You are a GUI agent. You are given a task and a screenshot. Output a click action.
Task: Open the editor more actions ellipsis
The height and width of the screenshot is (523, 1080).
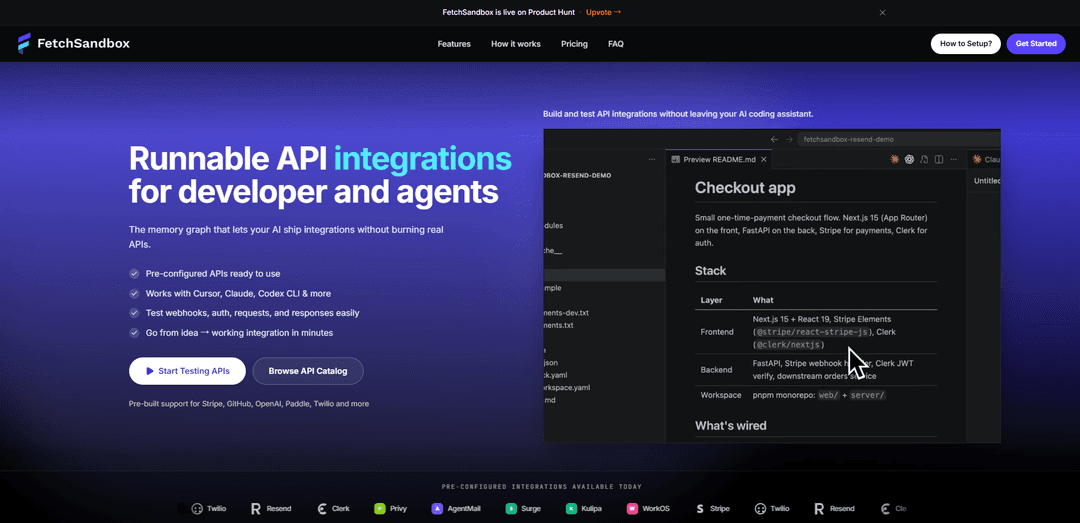pos(954,159)
